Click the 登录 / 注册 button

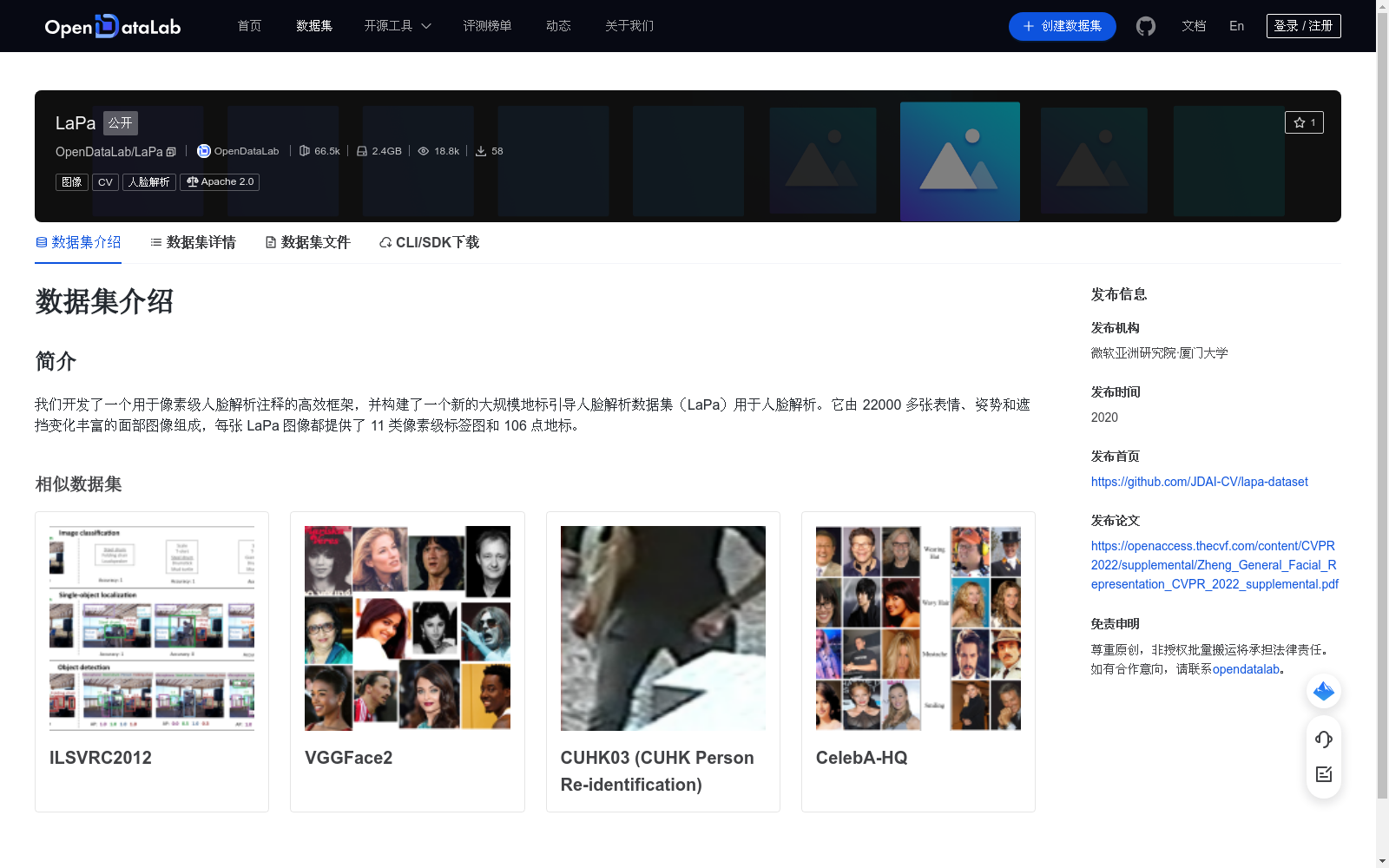1303,26
